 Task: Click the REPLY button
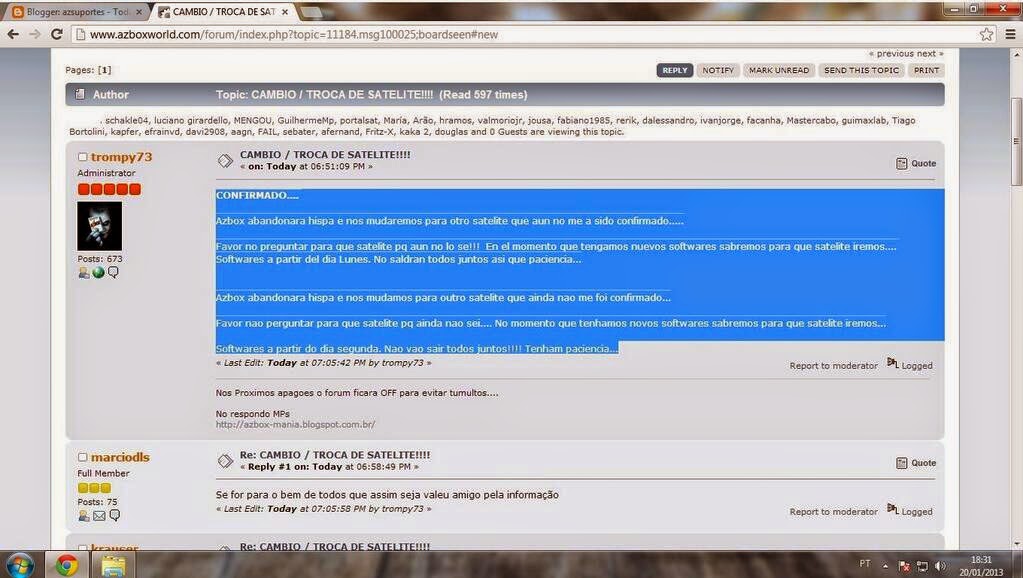pyautogui.click(x=675, y=70)
